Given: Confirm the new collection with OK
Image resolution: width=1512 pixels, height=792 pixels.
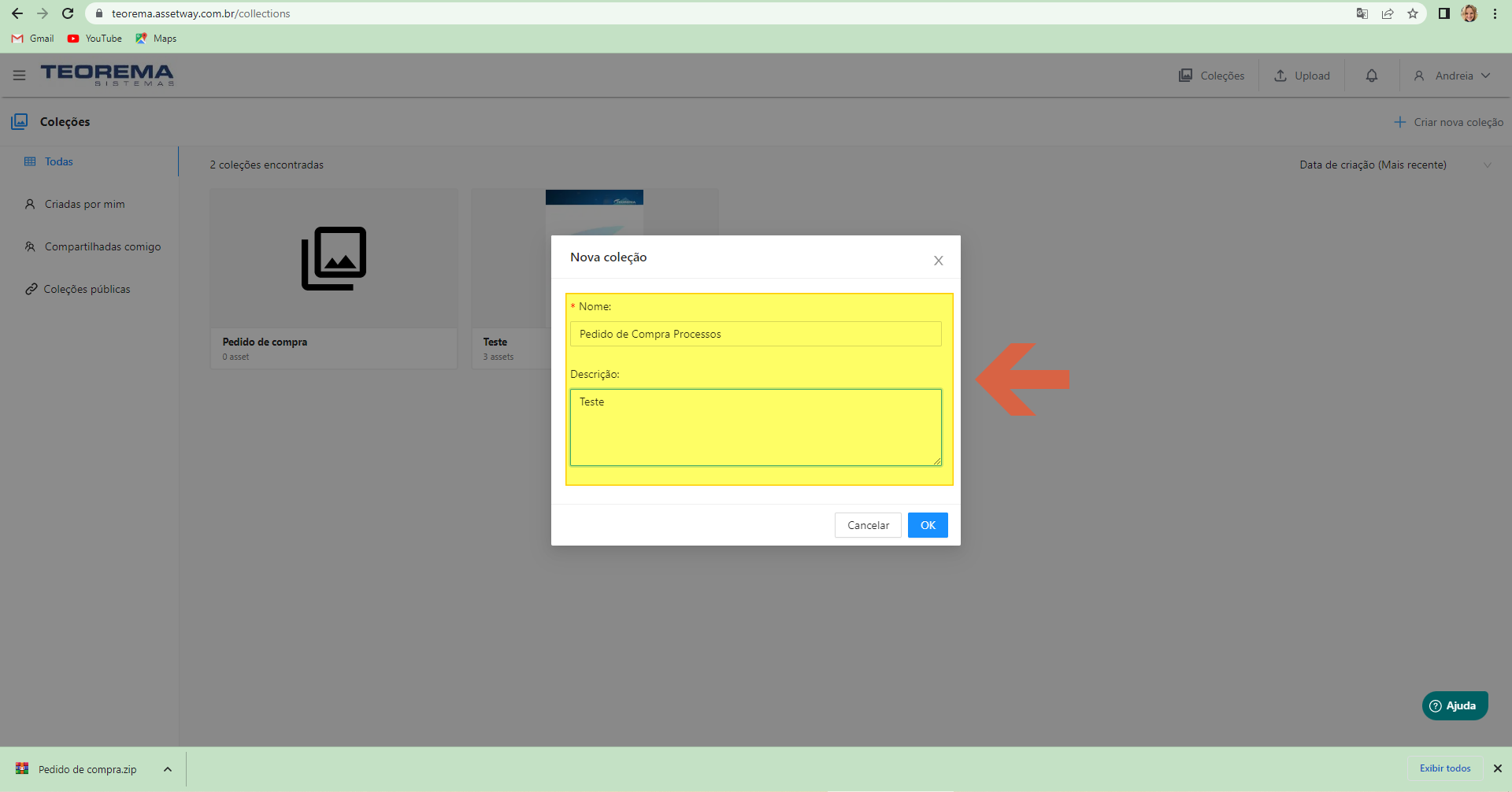Looking at the screenshot, I should (x=928, y=525).
